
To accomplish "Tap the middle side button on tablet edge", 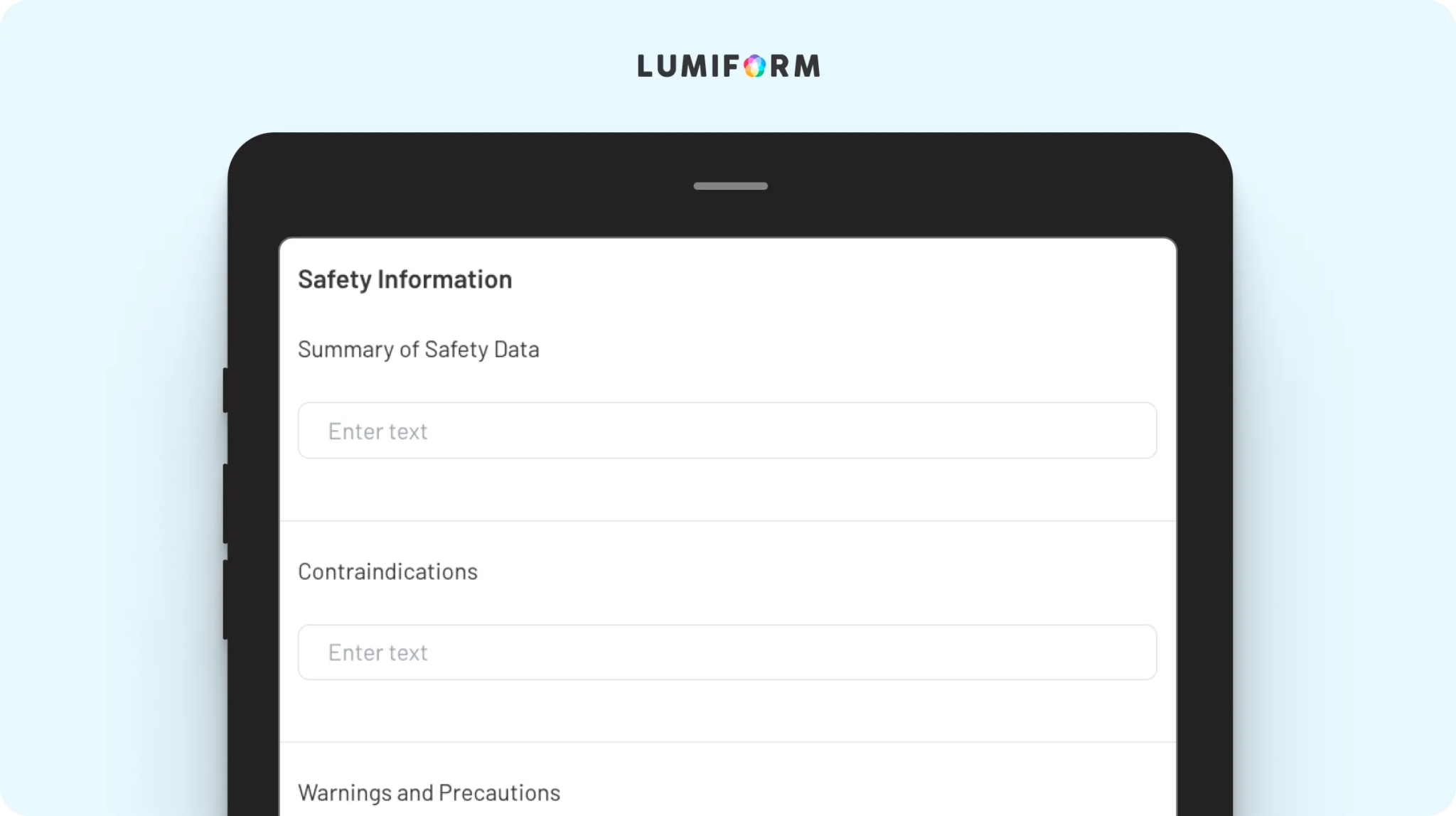I will tap(225, 503).
